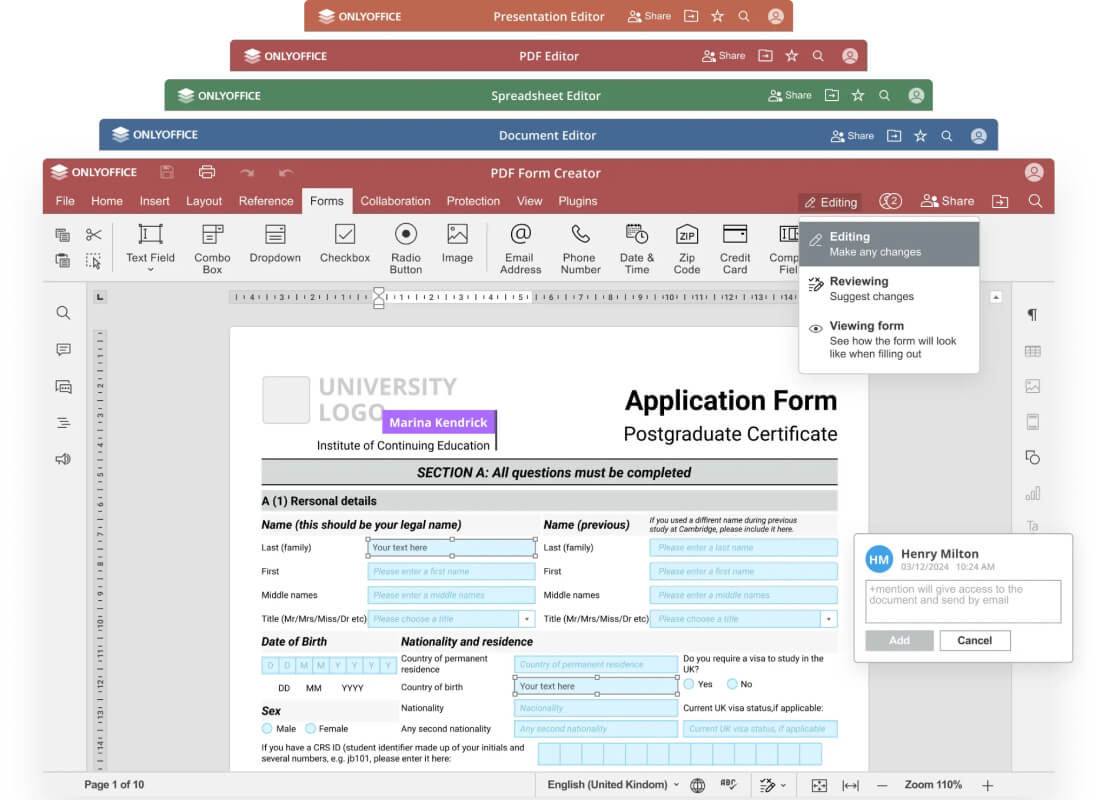Open the Chat panel in left sidebar
The image size is (1116, 800).
(63, 386)
